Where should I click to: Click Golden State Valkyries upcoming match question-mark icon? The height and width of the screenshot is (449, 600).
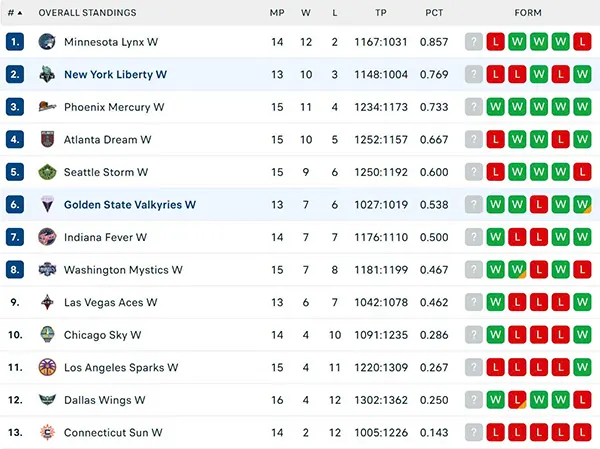pyautogui.click(x=474, y=204)
